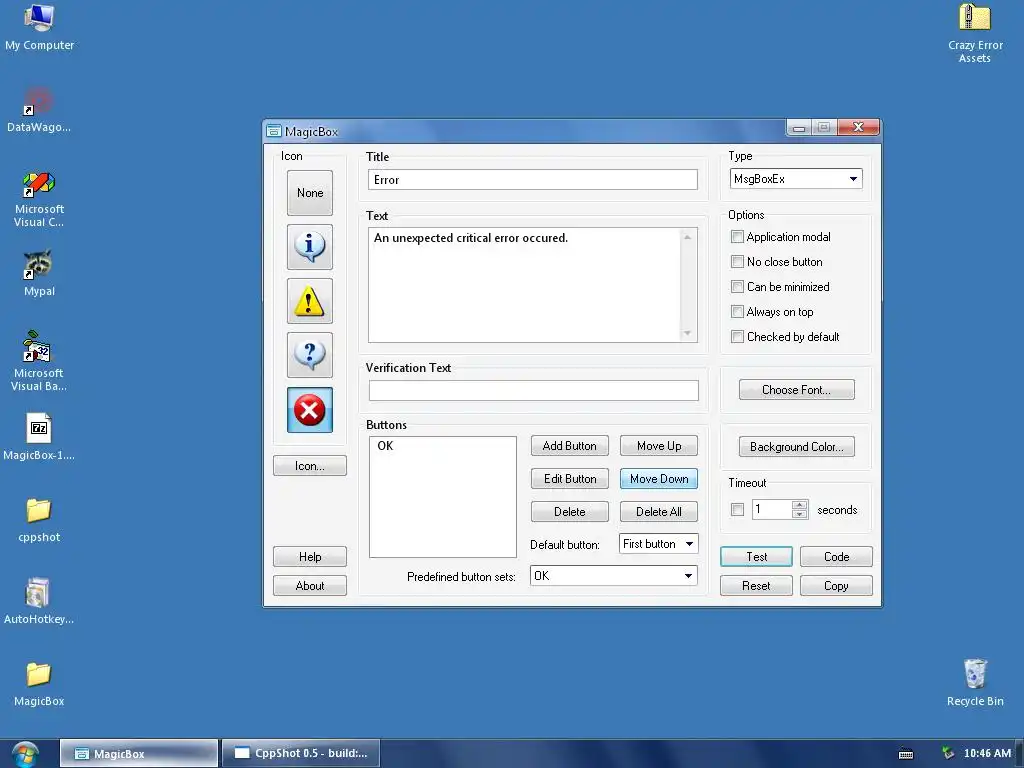Open the Predefined button sets dropdown
The height and width of the screenshot is (768, 1024).
pos(614,575)
